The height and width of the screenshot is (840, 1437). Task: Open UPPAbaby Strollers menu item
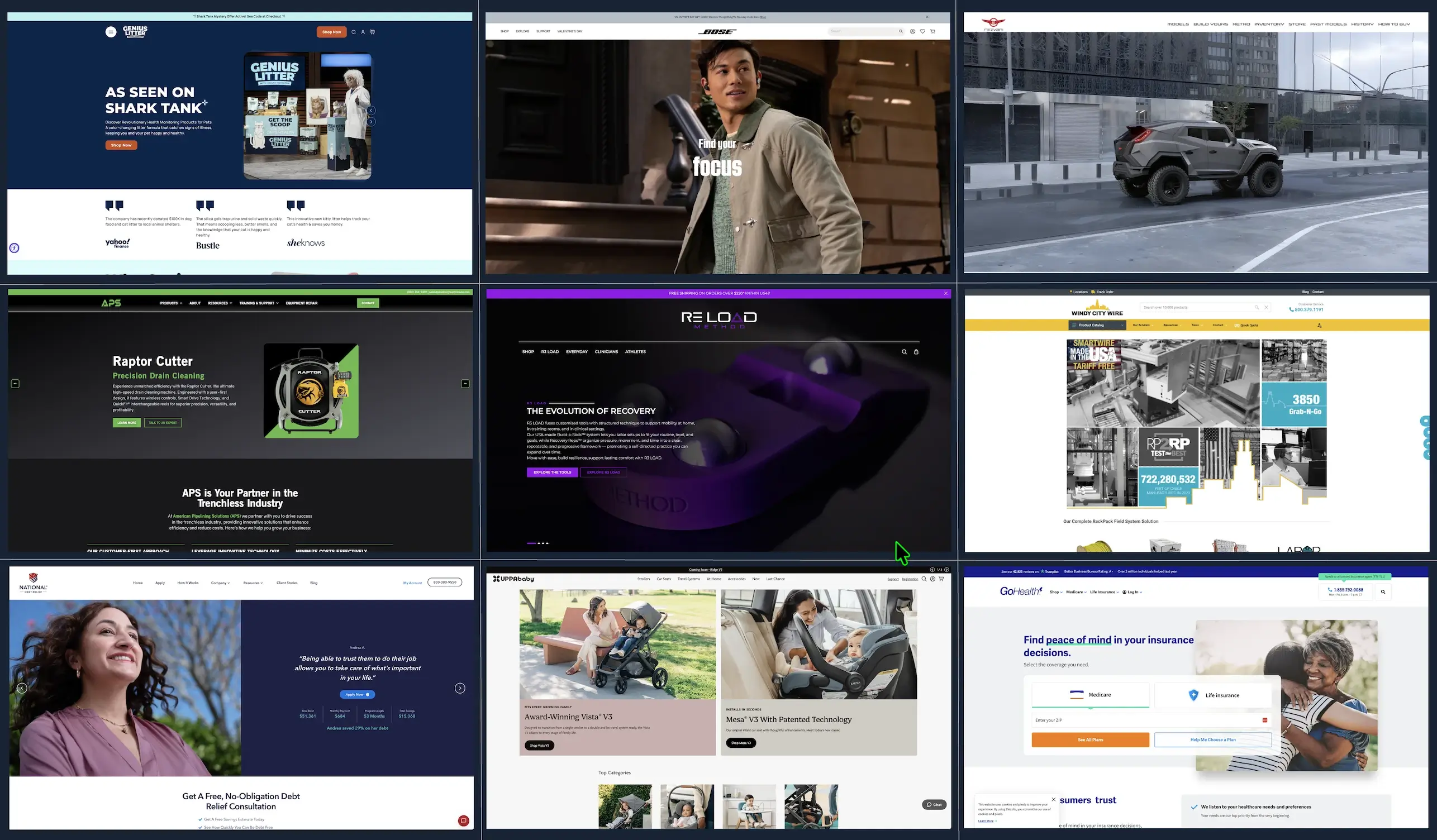tap(643, 579)
